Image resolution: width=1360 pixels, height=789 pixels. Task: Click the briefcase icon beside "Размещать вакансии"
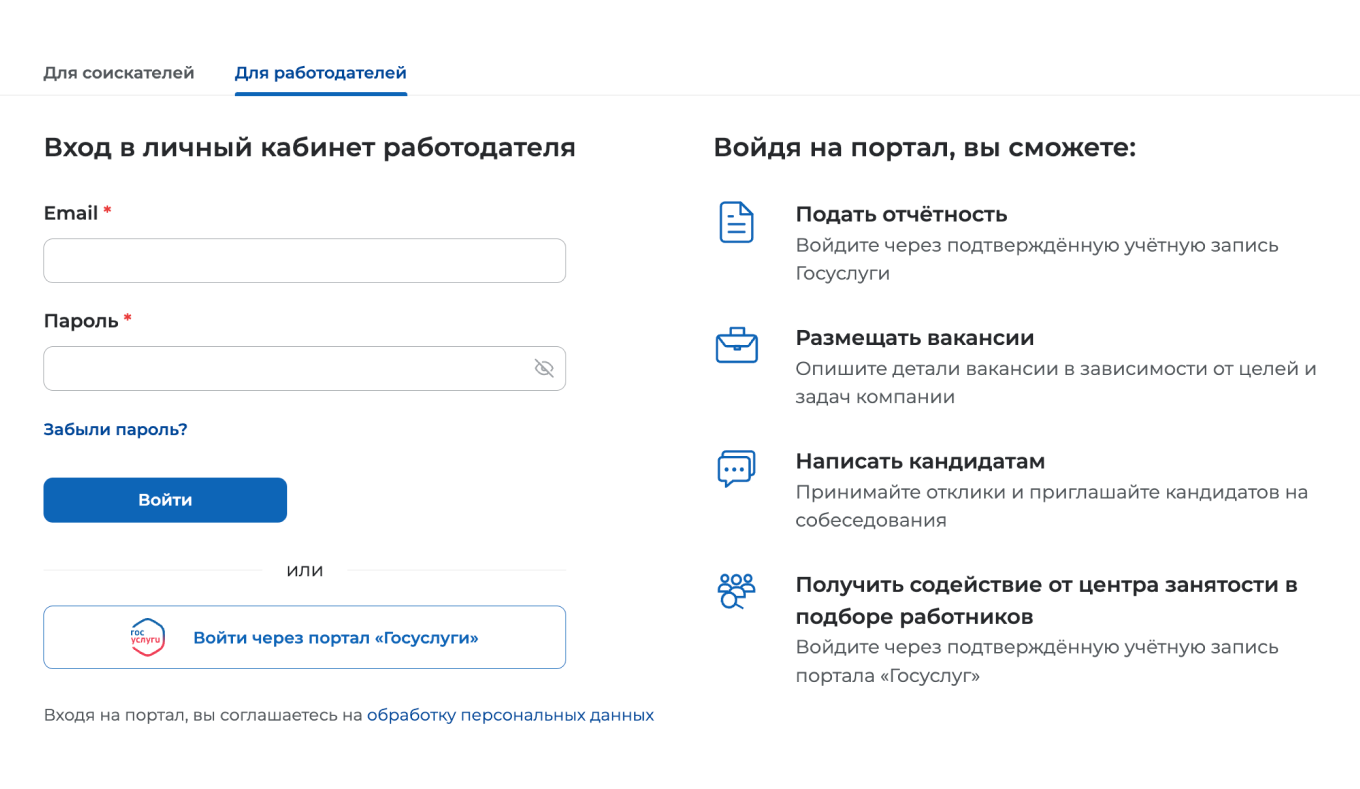point(737,346)
